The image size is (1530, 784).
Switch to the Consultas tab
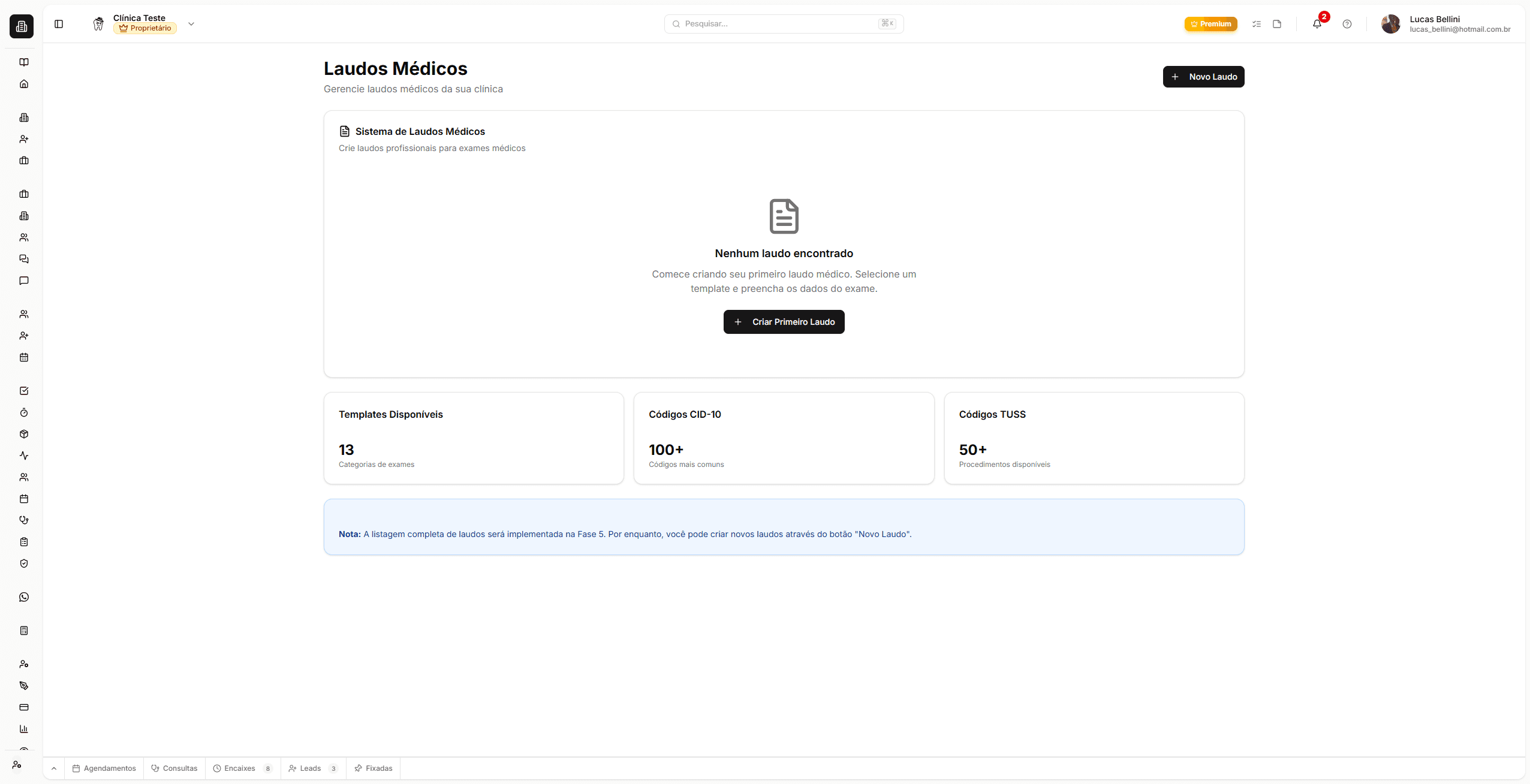(174, 768)
